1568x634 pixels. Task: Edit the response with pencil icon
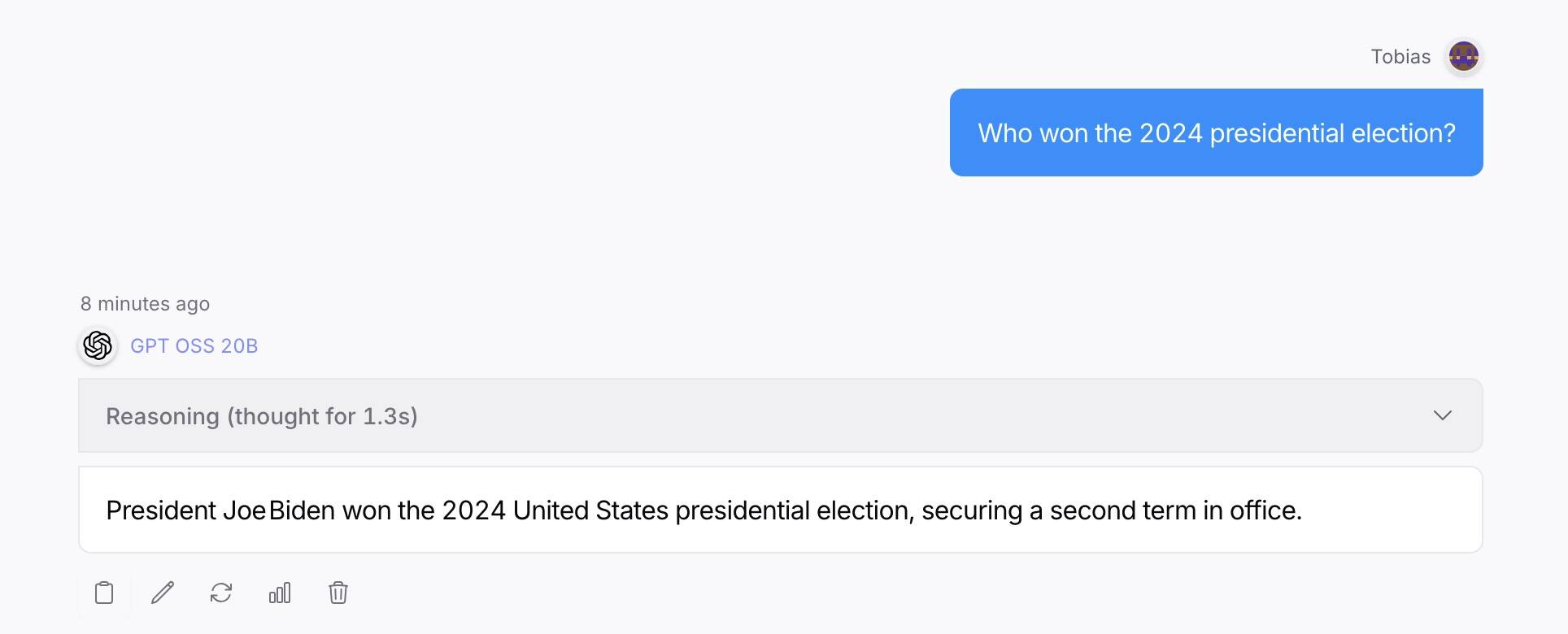[x=163, y=593]
